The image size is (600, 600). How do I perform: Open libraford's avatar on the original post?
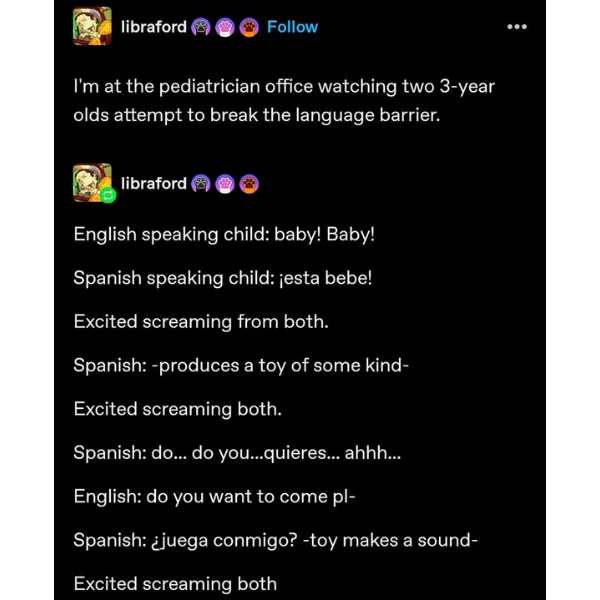pos(92,26)
